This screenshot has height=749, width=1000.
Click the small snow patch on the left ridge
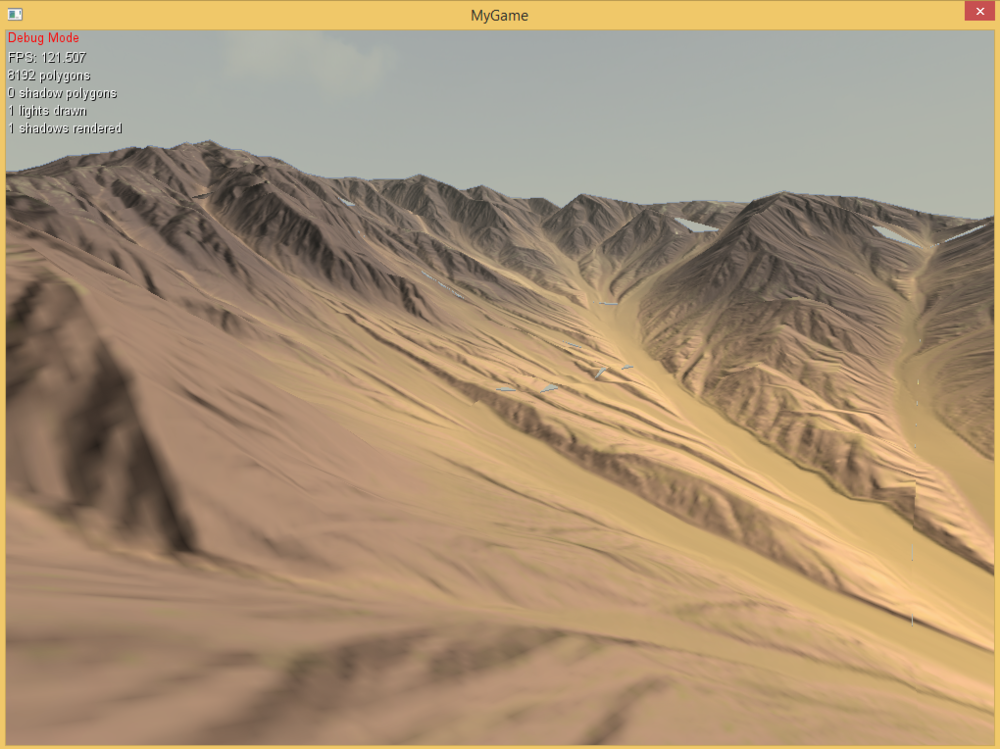(x=345, y=203)
